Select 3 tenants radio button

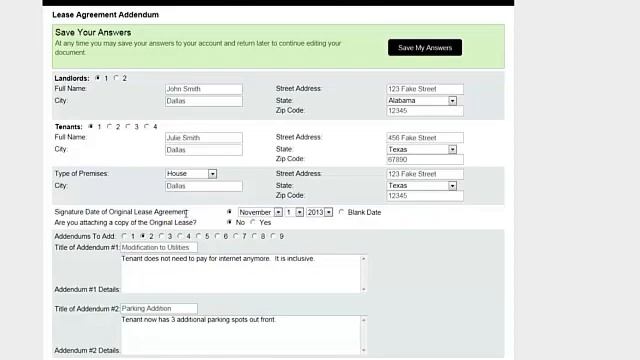click(x=128, y=126)
